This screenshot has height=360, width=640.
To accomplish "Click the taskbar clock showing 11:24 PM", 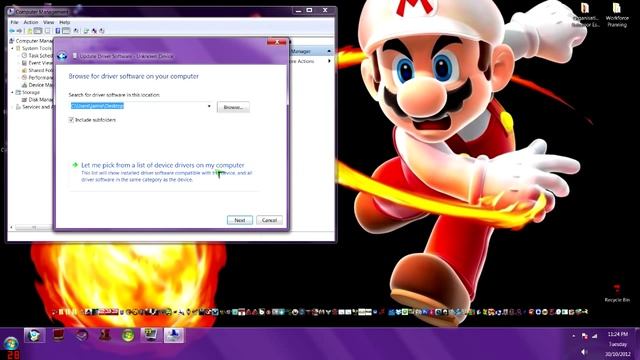I will pyautogui.click(x=618, y=334).
